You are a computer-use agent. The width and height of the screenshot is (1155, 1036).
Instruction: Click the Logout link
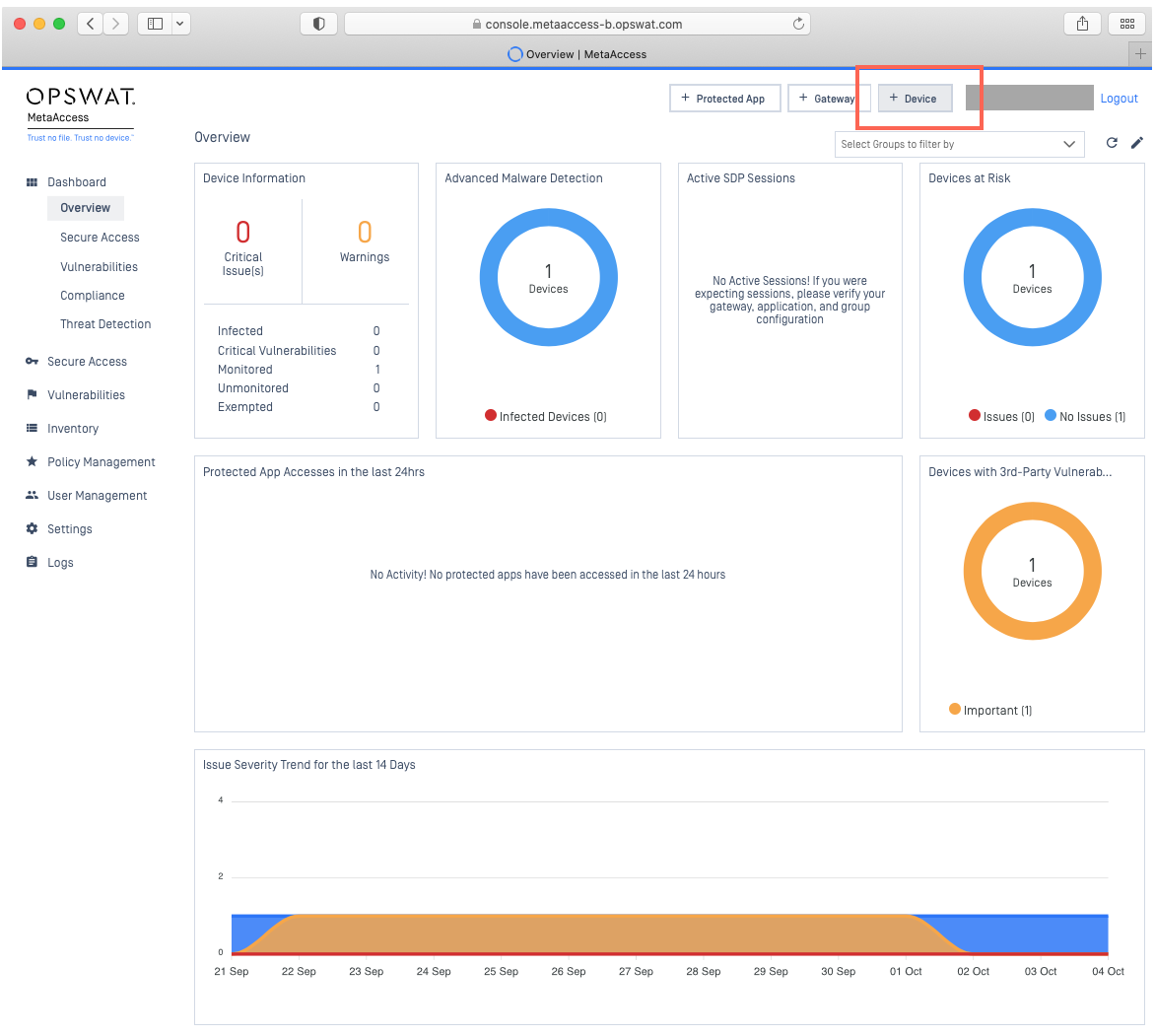point(1119,99)
